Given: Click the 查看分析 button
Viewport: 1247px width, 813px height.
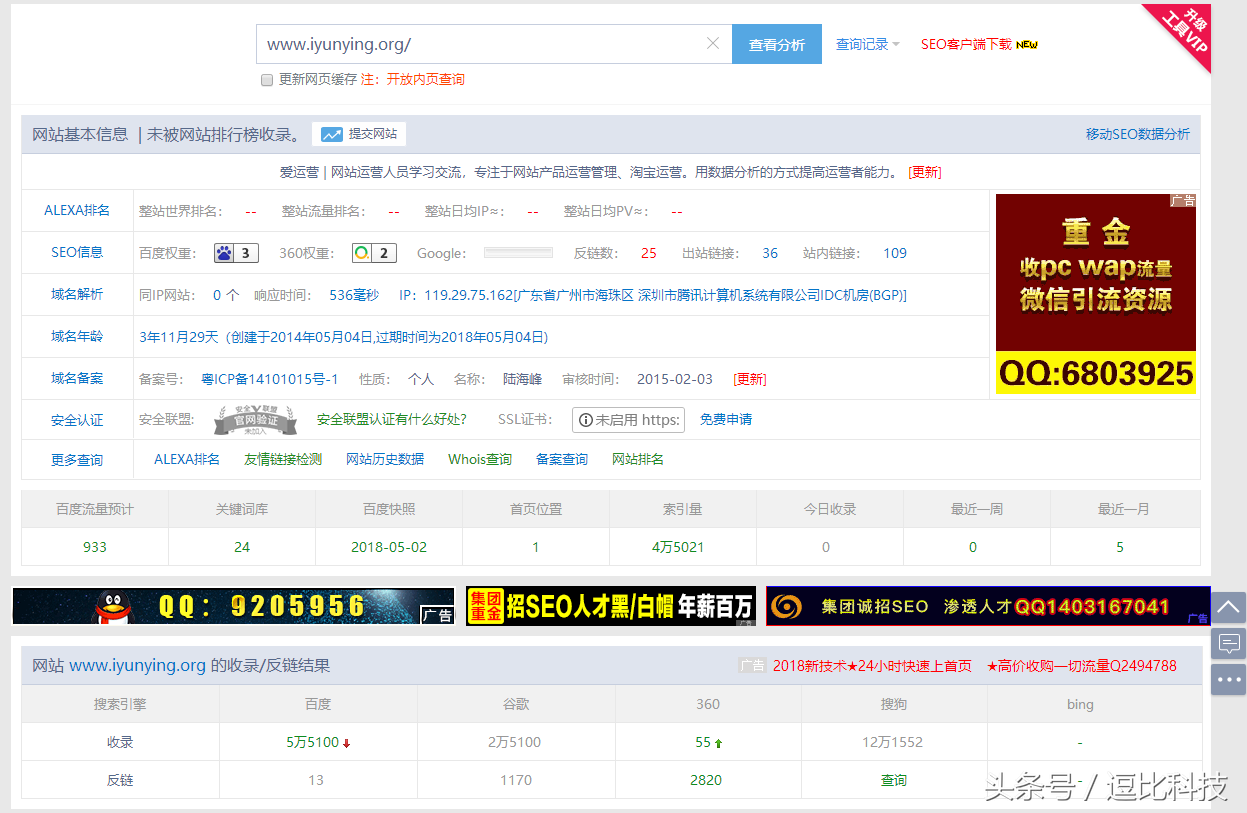Looking at the screenshot, I should pyautogui.click(x=777, y=44).
